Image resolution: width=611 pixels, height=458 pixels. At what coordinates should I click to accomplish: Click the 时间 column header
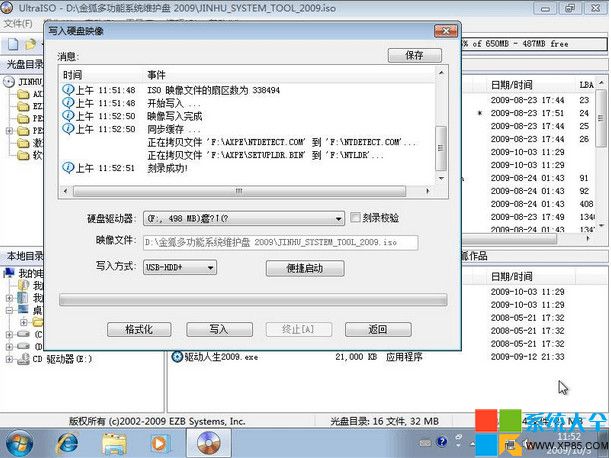click(x=72, y=74)
